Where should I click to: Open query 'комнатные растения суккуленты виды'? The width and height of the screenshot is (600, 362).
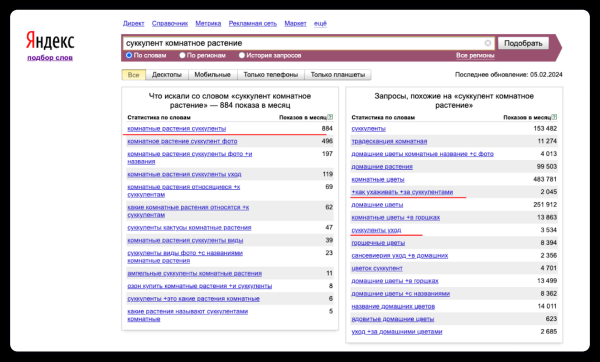click(185, 240)
